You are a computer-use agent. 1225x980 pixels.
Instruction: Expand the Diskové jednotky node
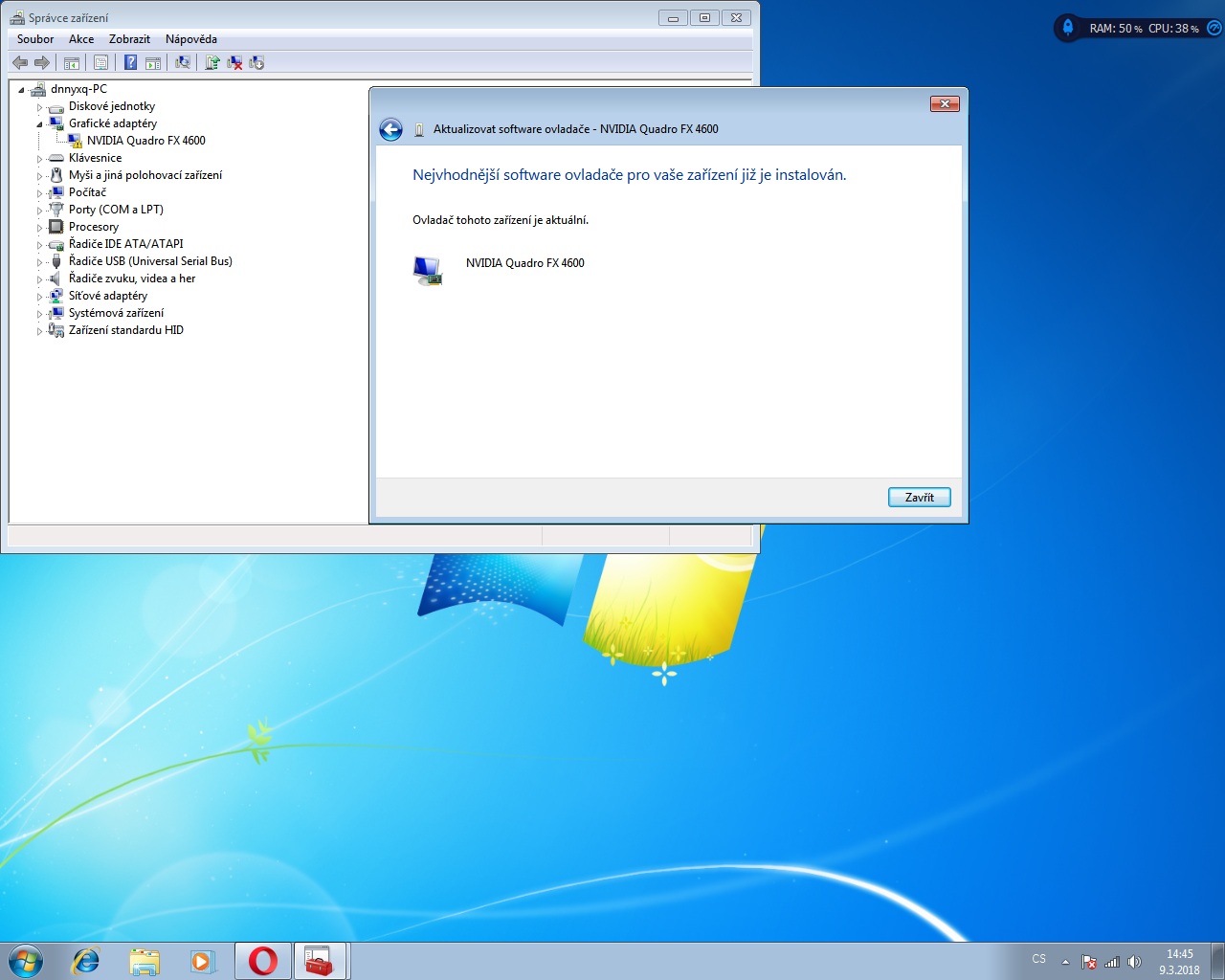pyautogui.click(x=39, y=107)
